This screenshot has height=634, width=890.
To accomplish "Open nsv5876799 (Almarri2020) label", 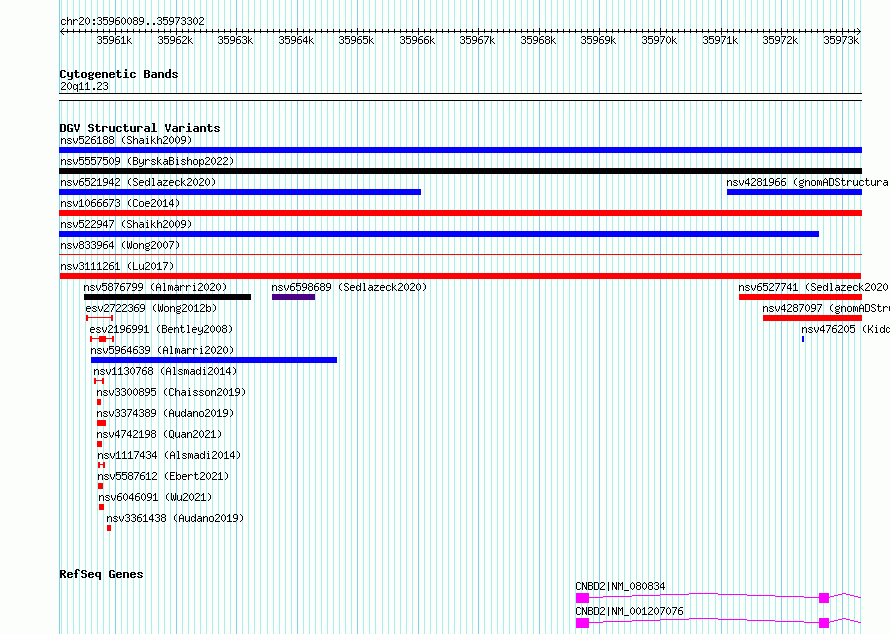I will click(x=155, y=287).
